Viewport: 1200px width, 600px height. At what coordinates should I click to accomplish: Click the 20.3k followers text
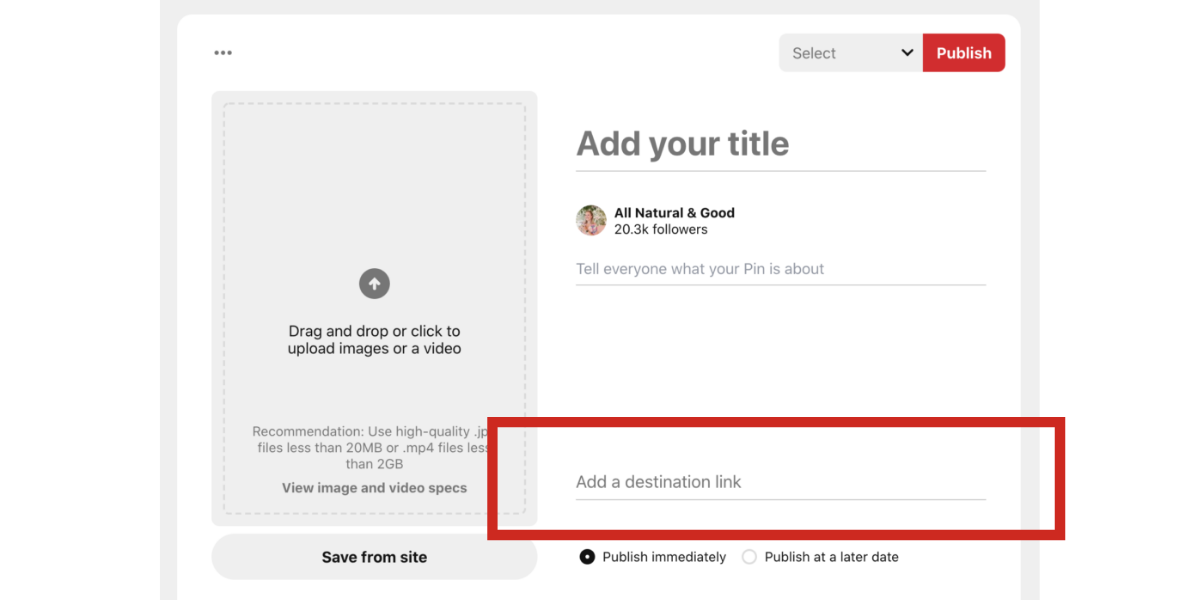(x=660, y=230)
